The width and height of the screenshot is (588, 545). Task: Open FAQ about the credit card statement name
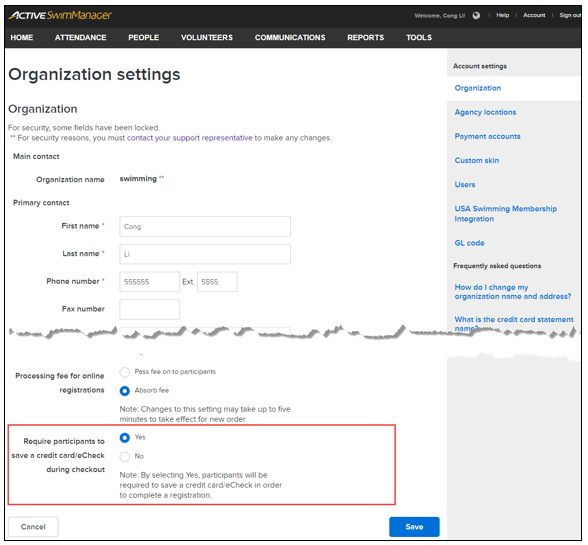tap(514, 323)
